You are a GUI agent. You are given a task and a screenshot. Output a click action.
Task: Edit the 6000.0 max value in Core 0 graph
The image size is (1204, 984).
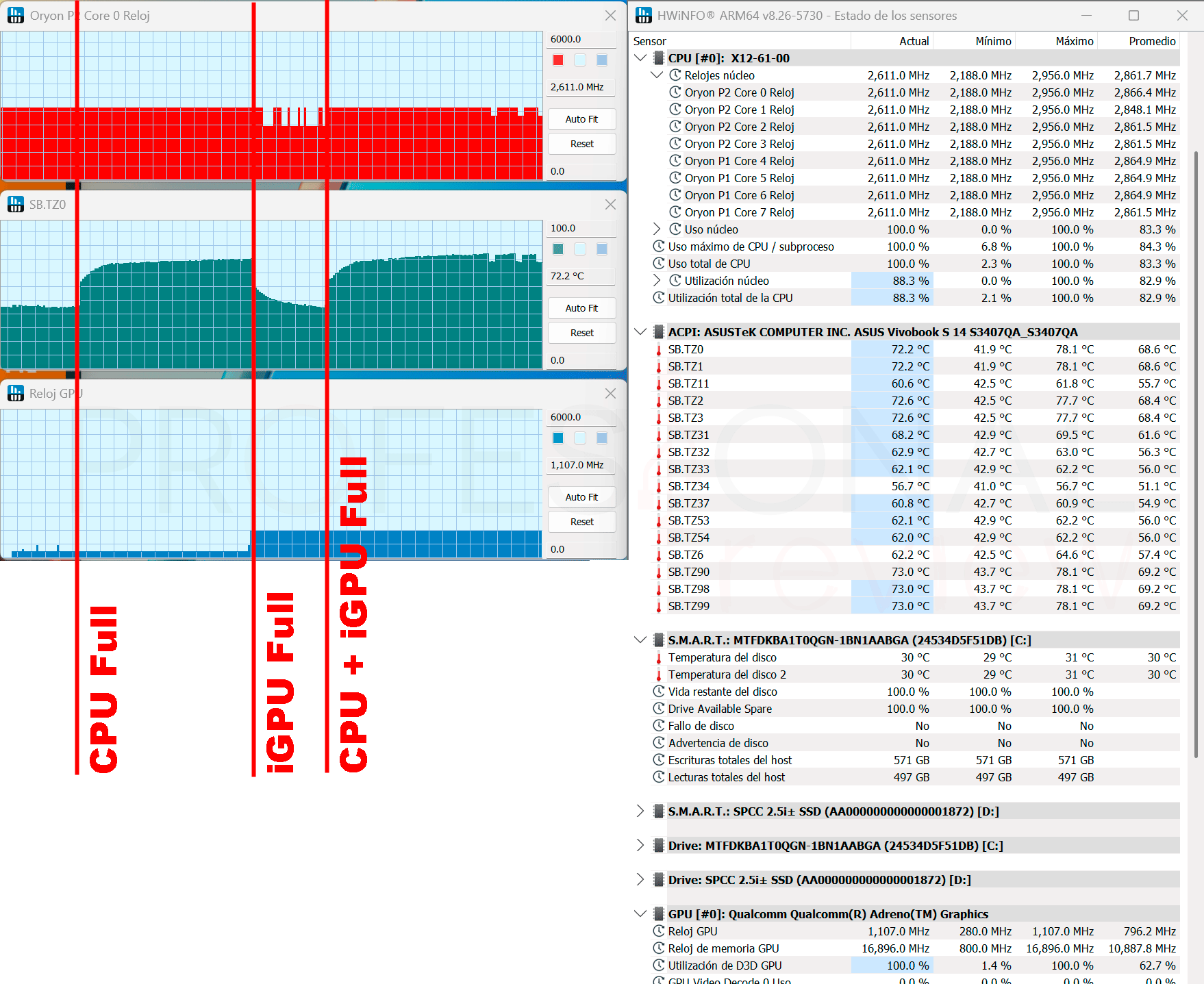coord(581,39)
